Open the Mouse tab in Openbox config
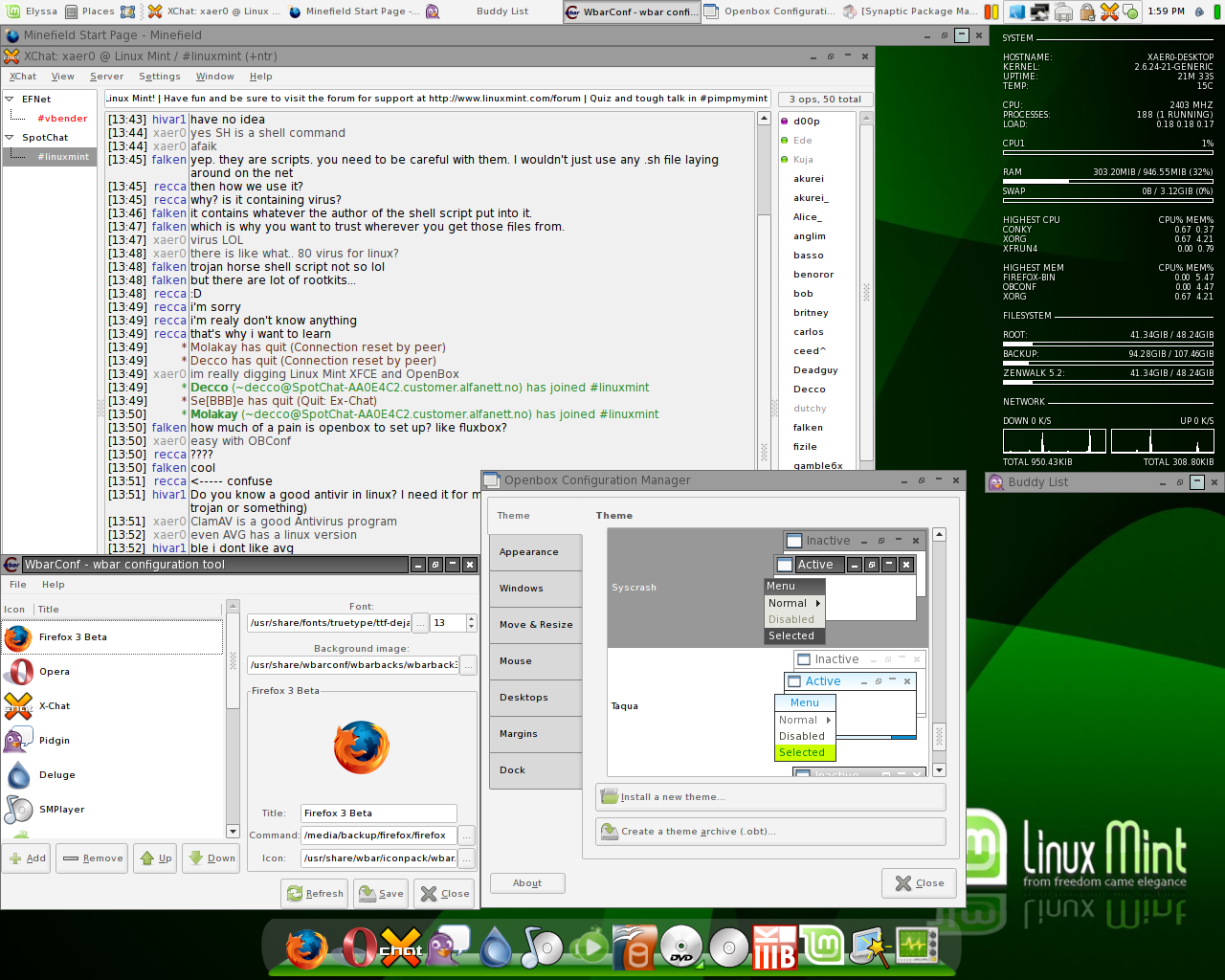1225x980 pixels. (x=536, y=661)
